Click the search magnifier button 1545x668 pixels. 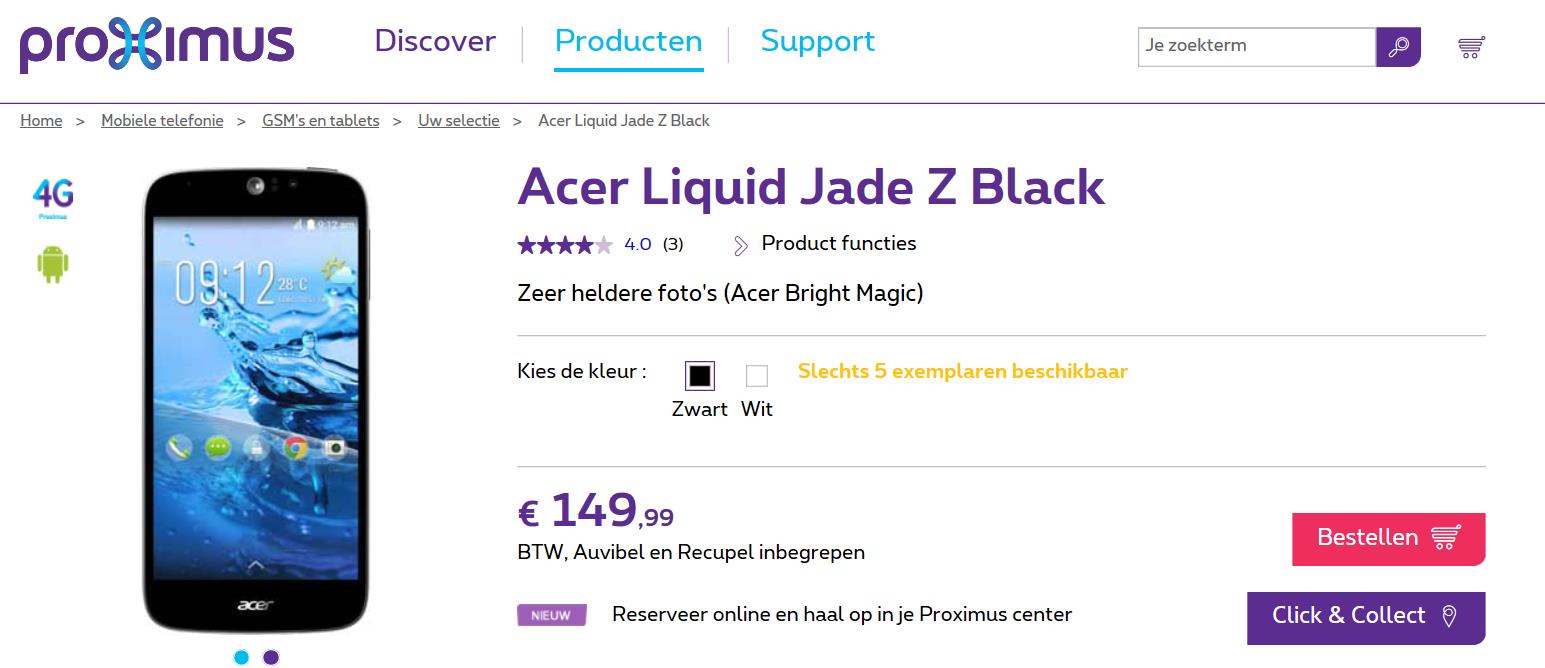coord(1398,47)
